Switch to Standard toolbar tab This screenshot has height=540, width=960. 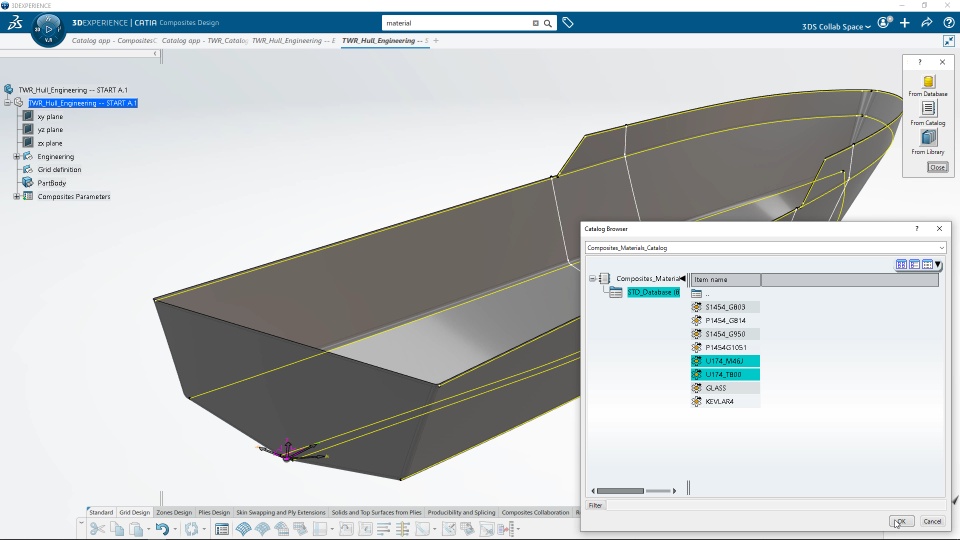pyautogui.click(x=101, y=512)
